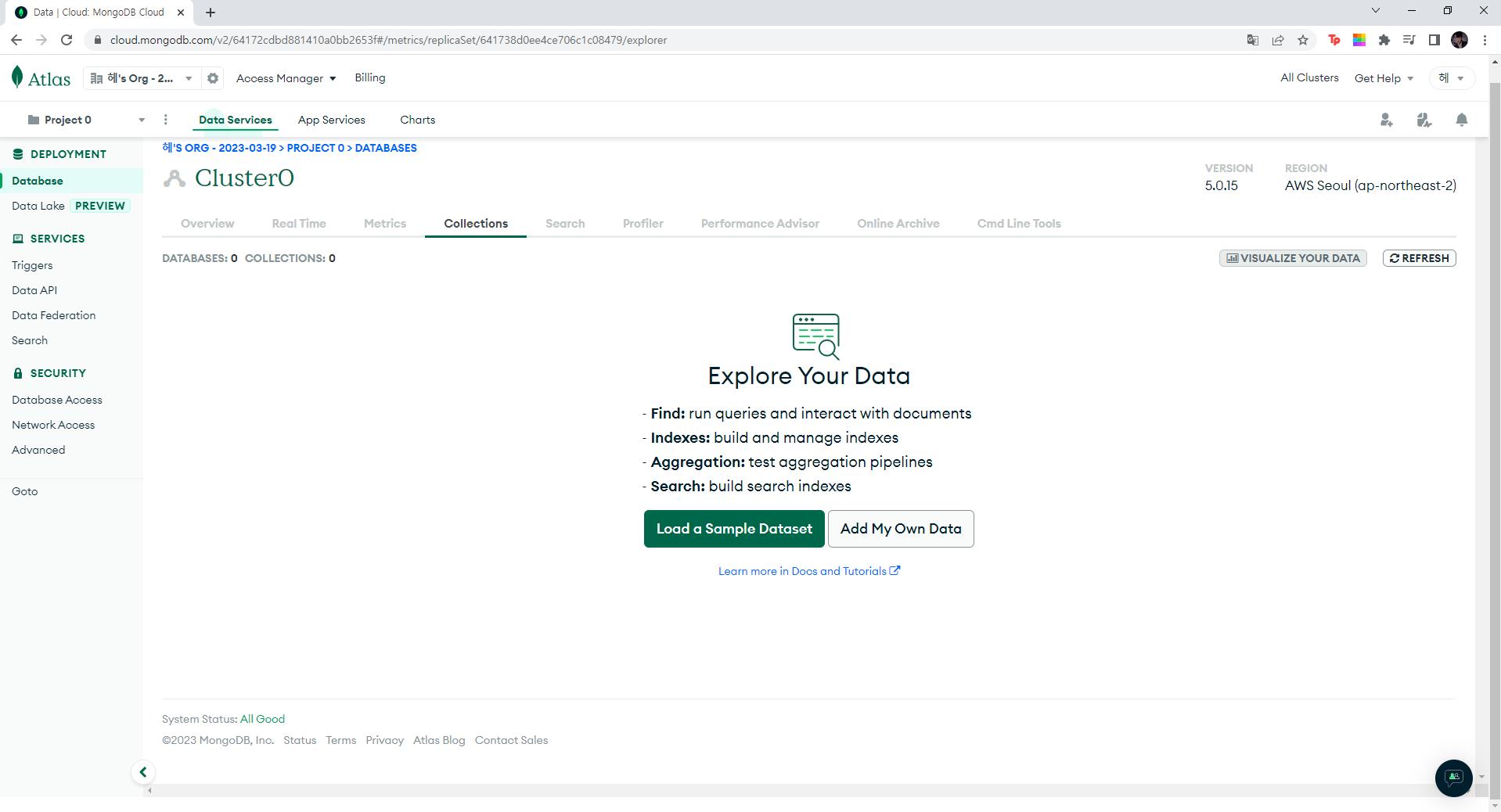The width and height of the screenshot is (1501, 812).
Task: Open Triggers in the sidebar
Action: coord(32,265)
